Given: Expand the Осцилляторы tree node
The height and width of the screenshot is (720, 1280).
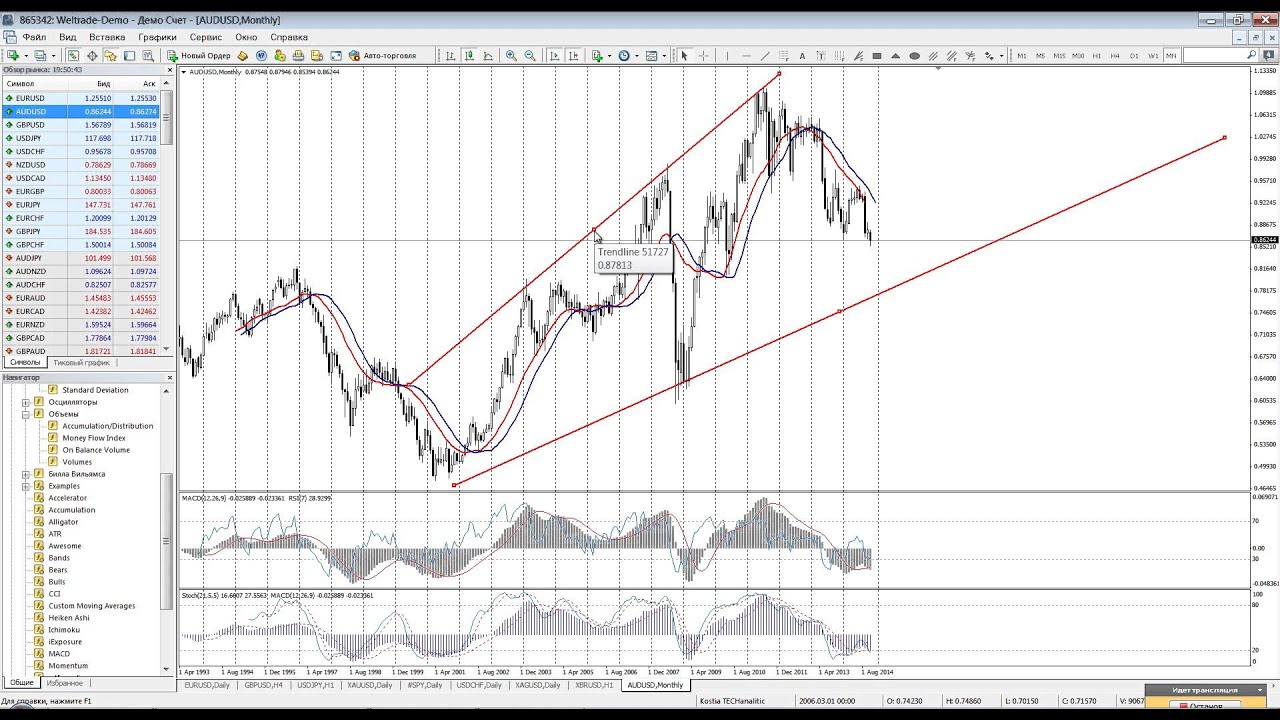Looking at the screenshot, I should point(26,402).
